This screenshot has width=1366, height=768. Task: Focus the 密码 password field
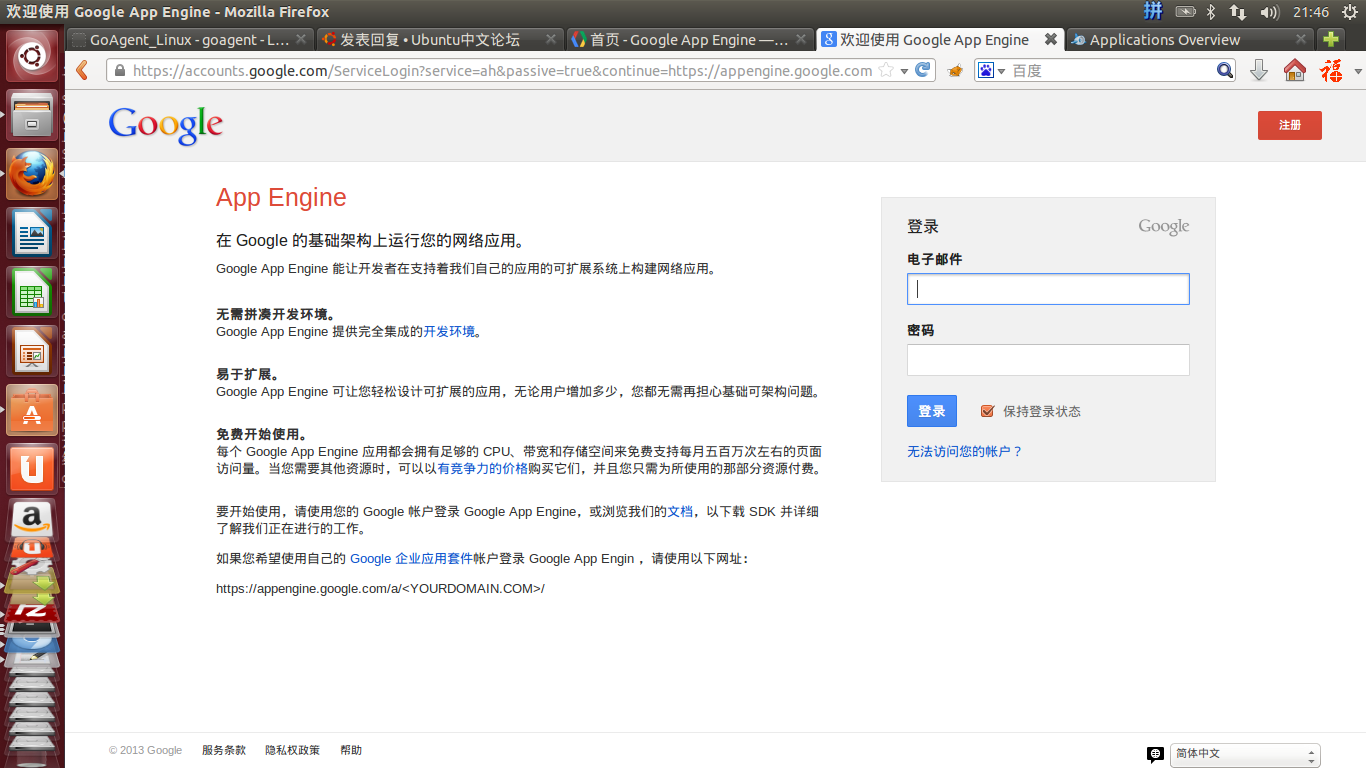click(x=1048, y=360)
